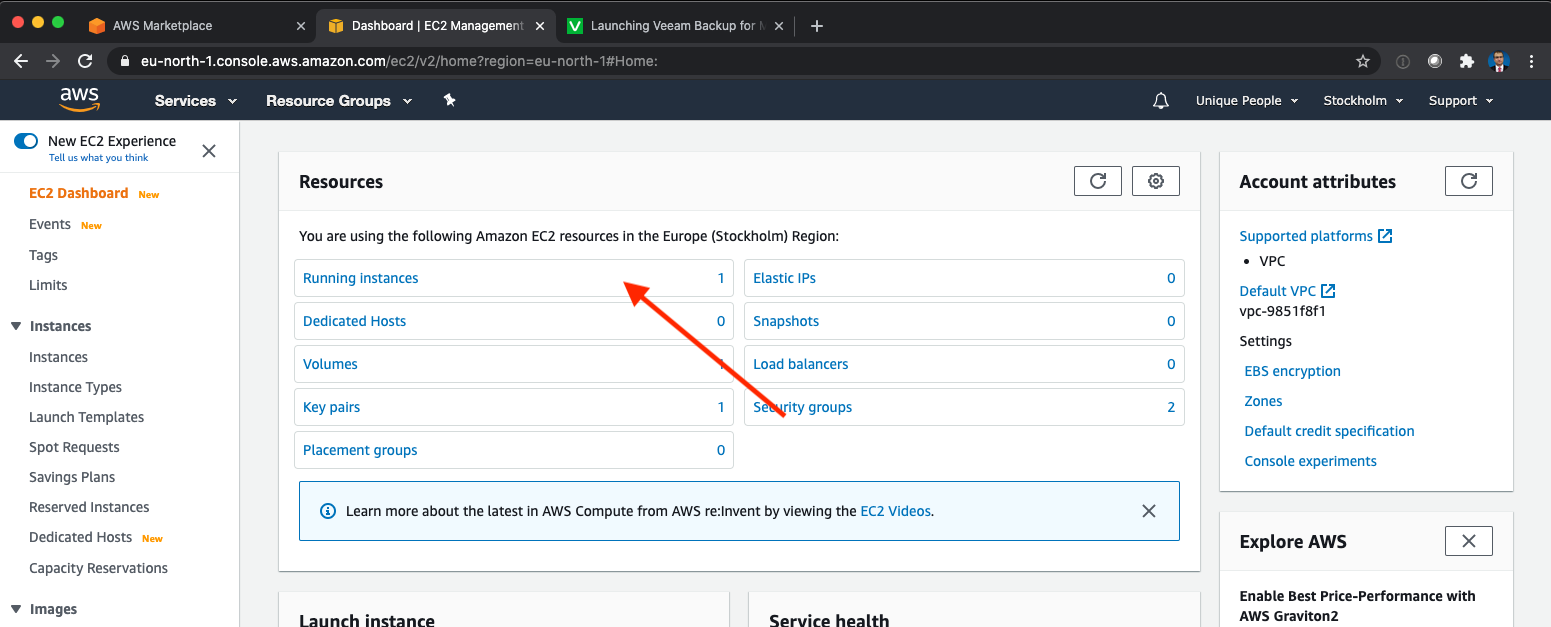Open Tags in the sidebar
The width and height of the screenshot is (1551, 627).
(43, 255)
